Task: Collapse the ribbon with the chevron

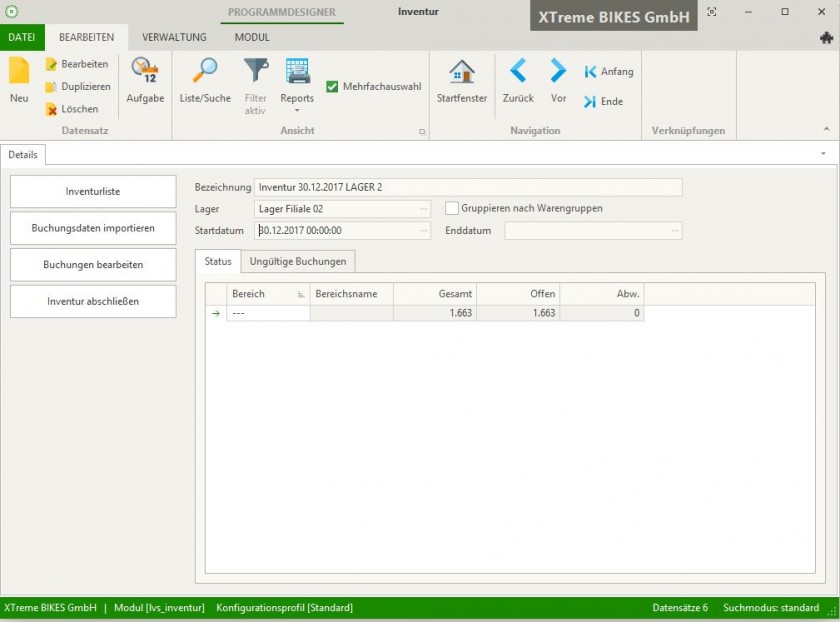Action: [827, 129]
